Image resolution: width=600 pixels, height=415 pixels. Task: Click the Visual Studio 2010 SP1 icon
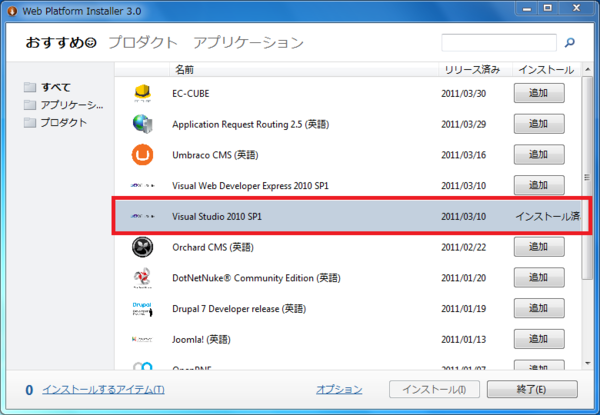click(x=142, y=216)
